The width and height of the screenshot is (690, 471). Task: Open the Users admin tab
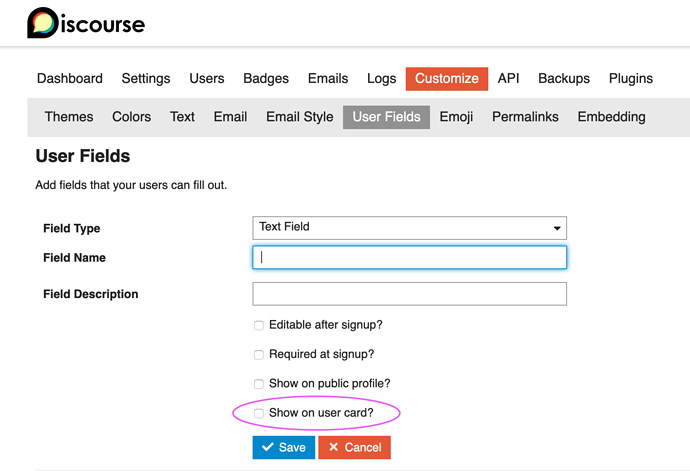206,78
